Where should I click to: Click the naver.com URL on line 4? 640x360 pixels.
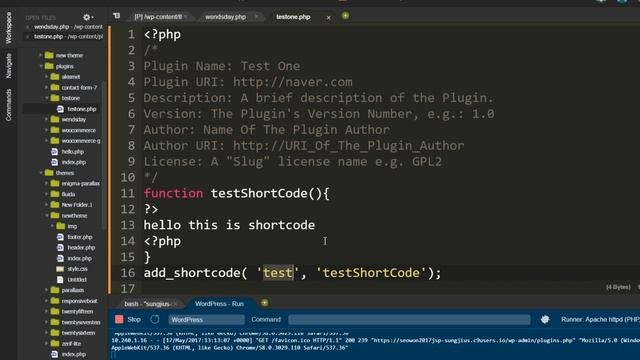293,82
